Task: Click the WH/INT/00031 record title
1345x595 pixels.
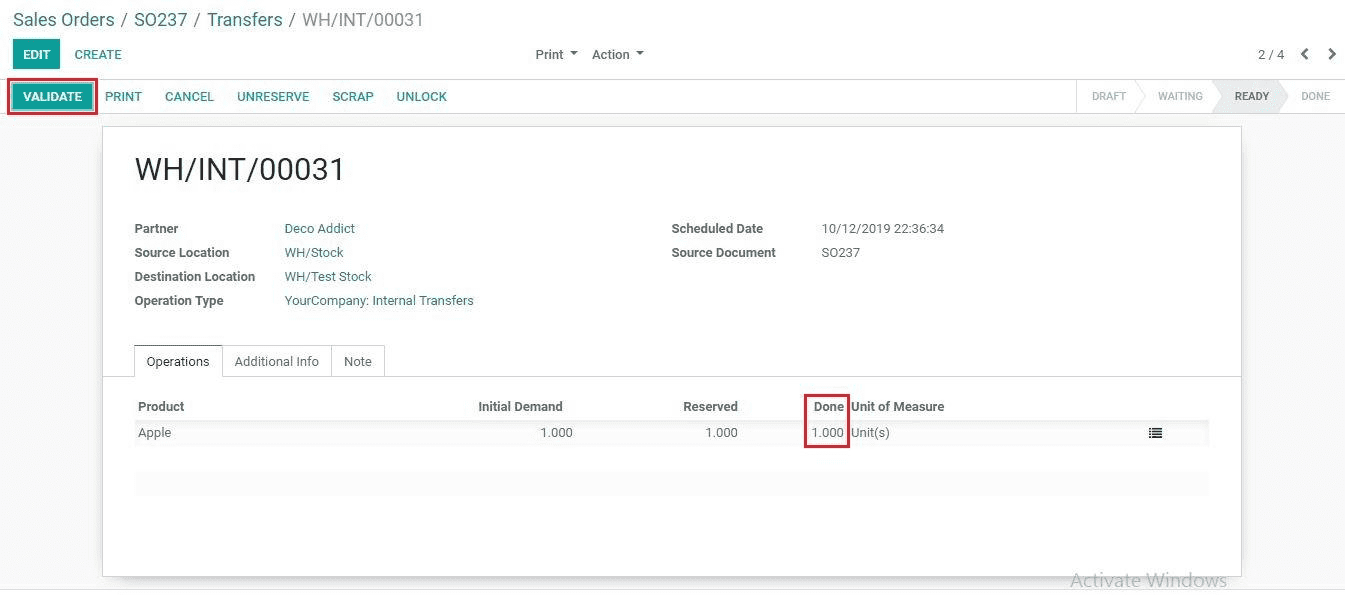Action: pyautogui.click(x=240, y=170)
